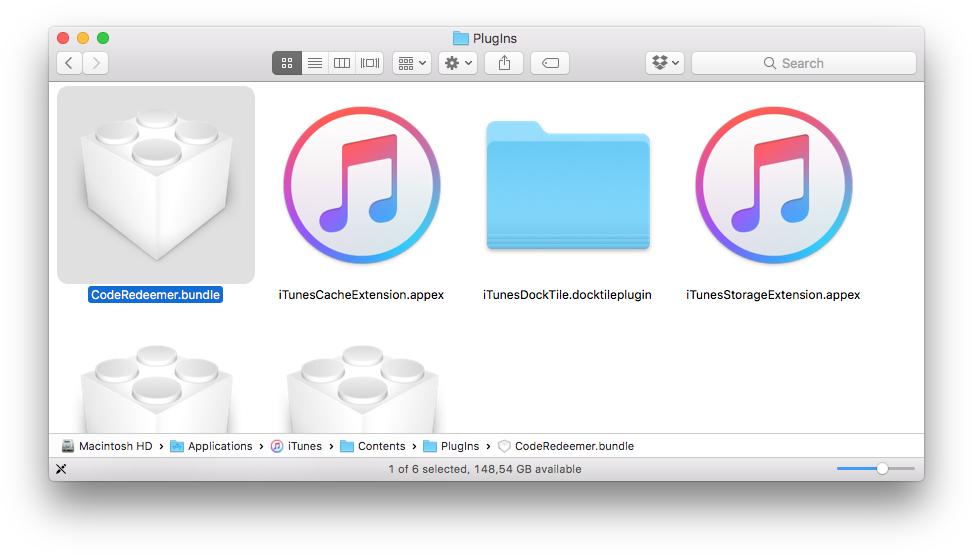This screenshot has height=555, width=972.
Task: Click the iTunesDockTile.docktileplugin file name
Action: click(x=567, y=295)
